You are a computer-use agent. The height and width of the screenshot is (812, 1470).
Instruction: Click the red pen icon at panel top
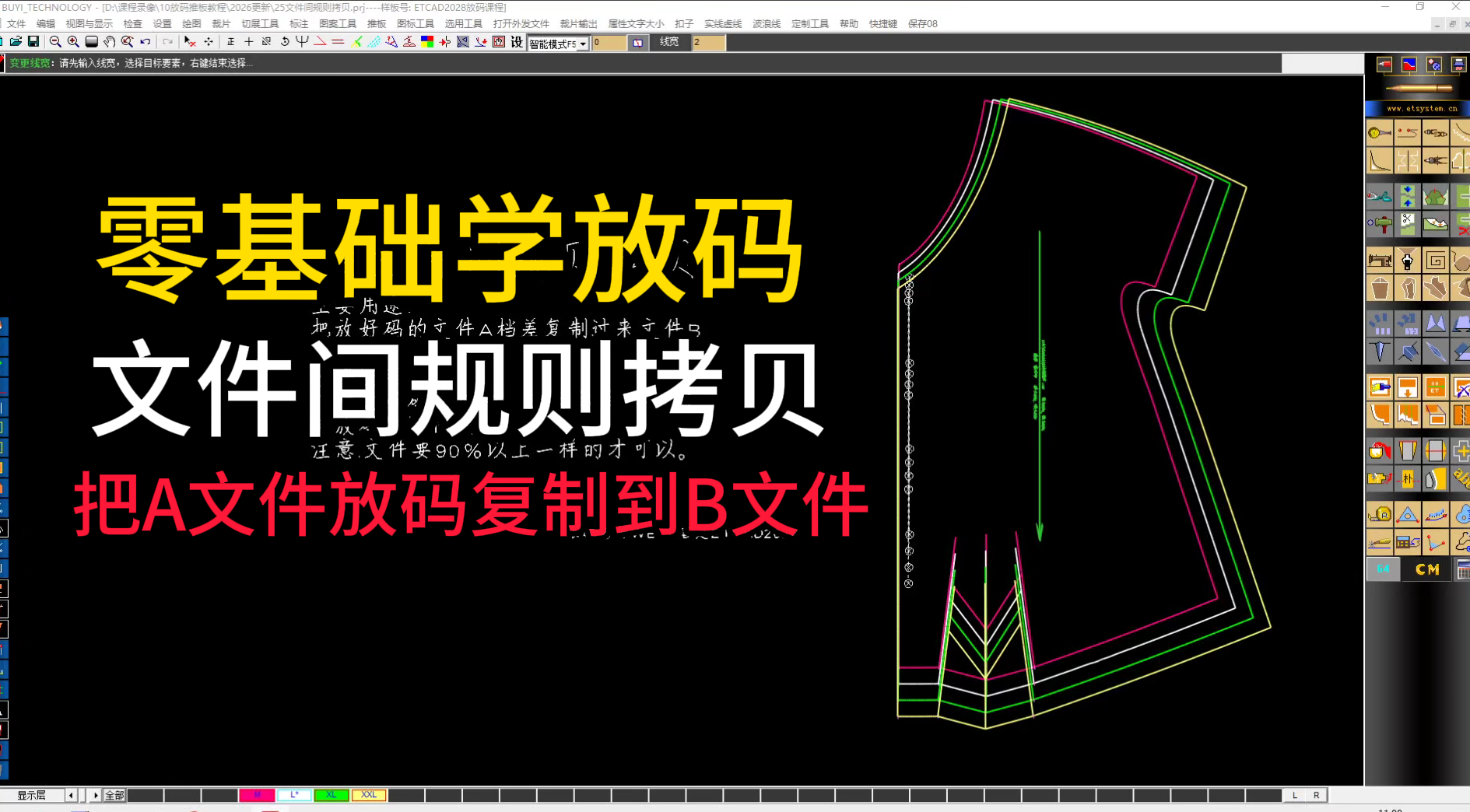[x=1384, y=65]
